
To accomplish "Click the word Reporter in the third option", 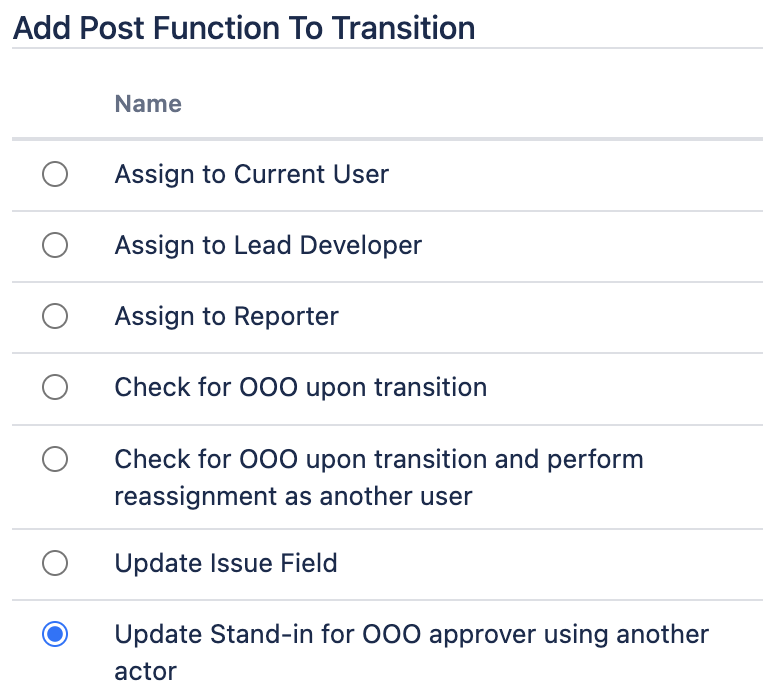I will coord(286,317).
